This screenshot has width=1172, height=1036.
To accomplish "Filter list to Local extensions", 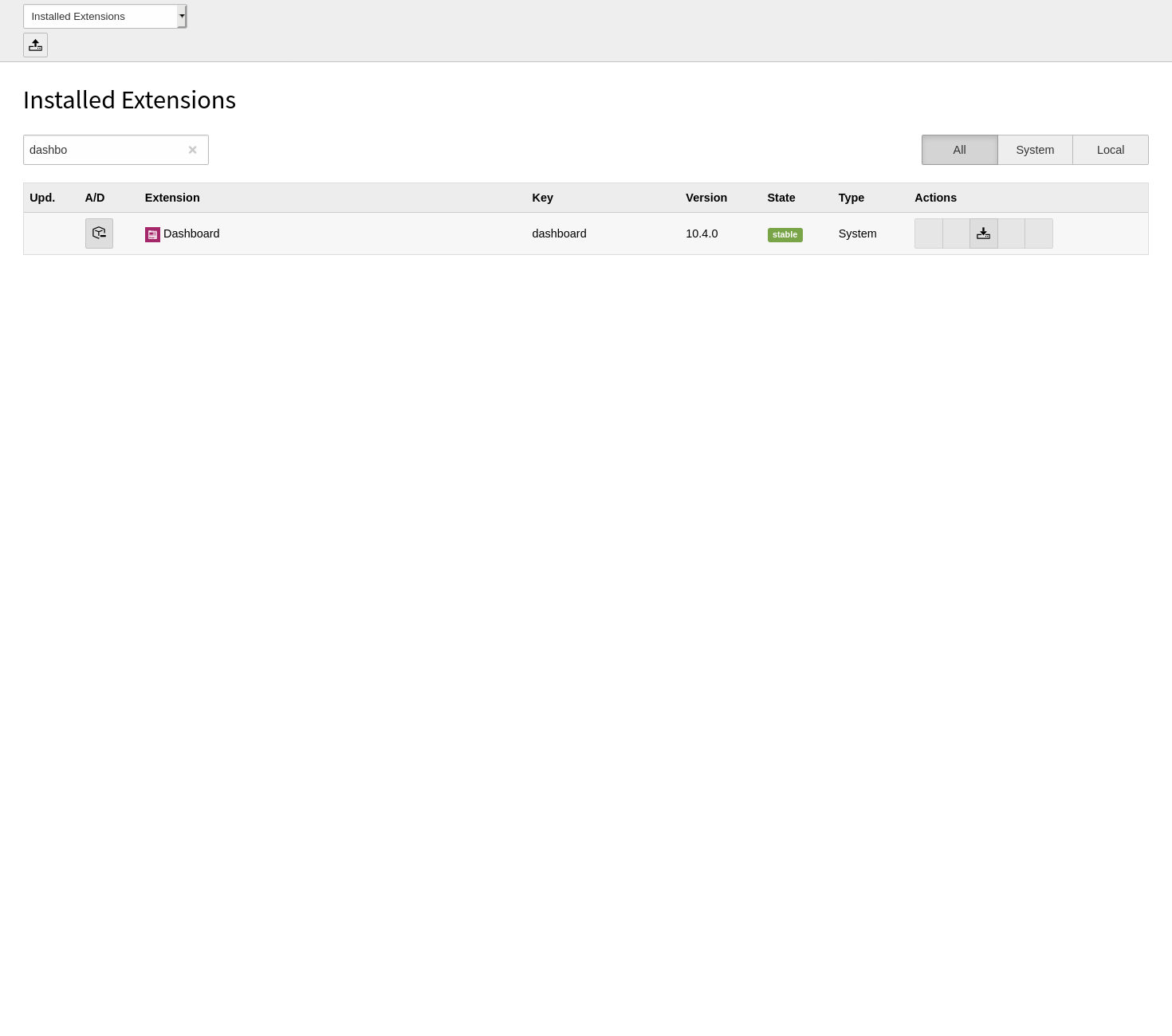I will tap(1110, 150).
